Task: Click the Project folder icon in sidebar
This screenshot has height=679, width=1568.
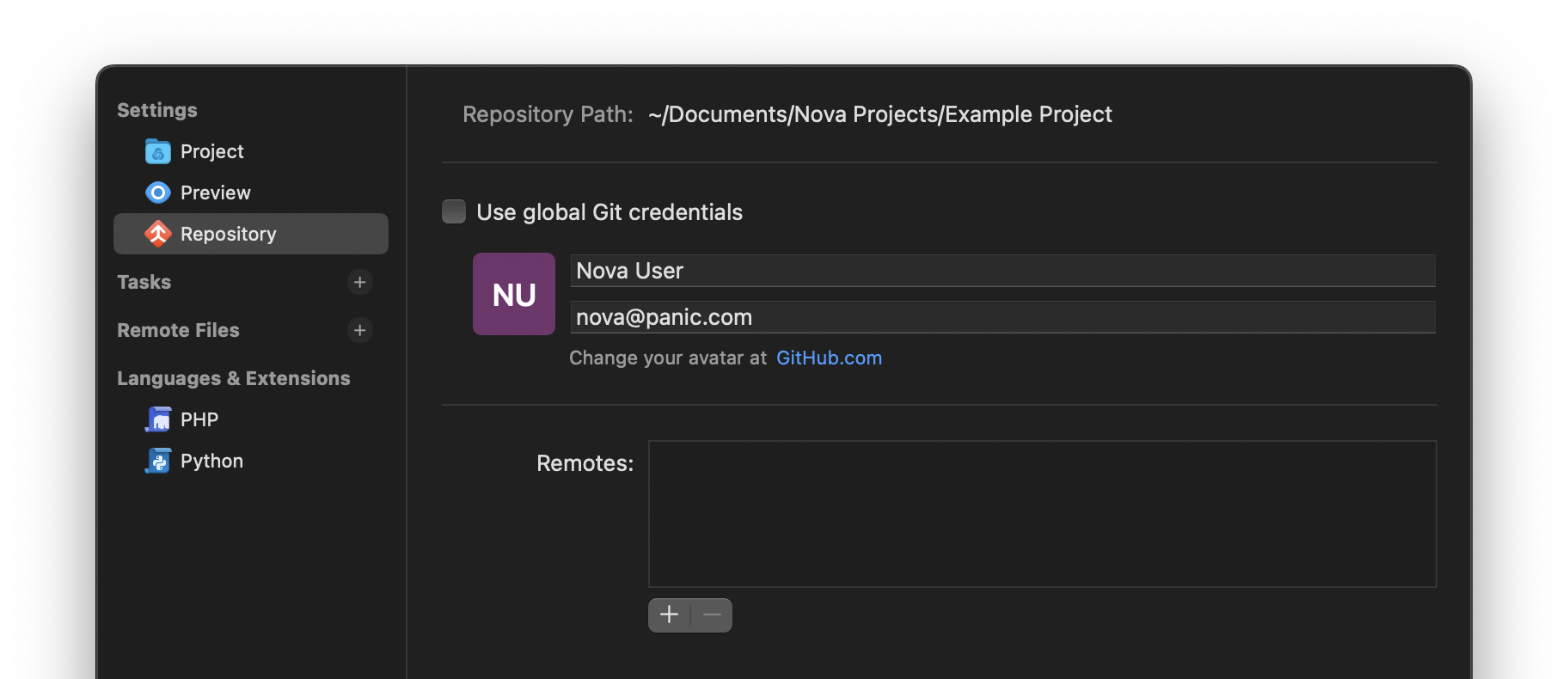Action: point(158,152)
